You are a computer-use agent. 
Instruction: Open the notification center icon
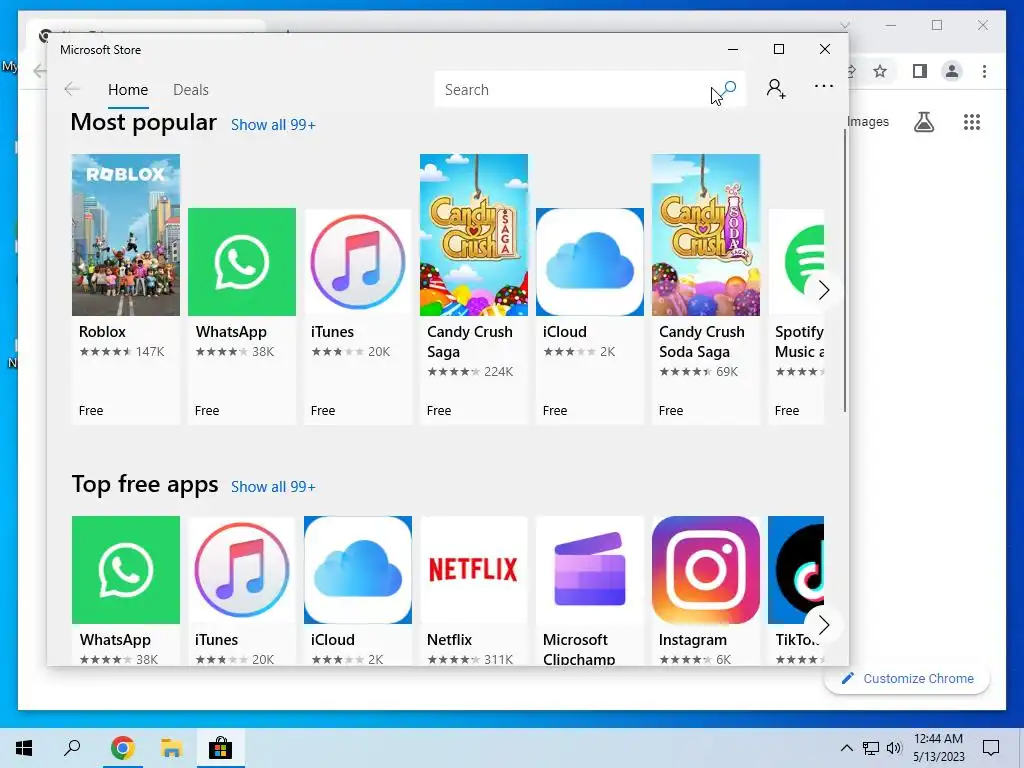point(991,748)
